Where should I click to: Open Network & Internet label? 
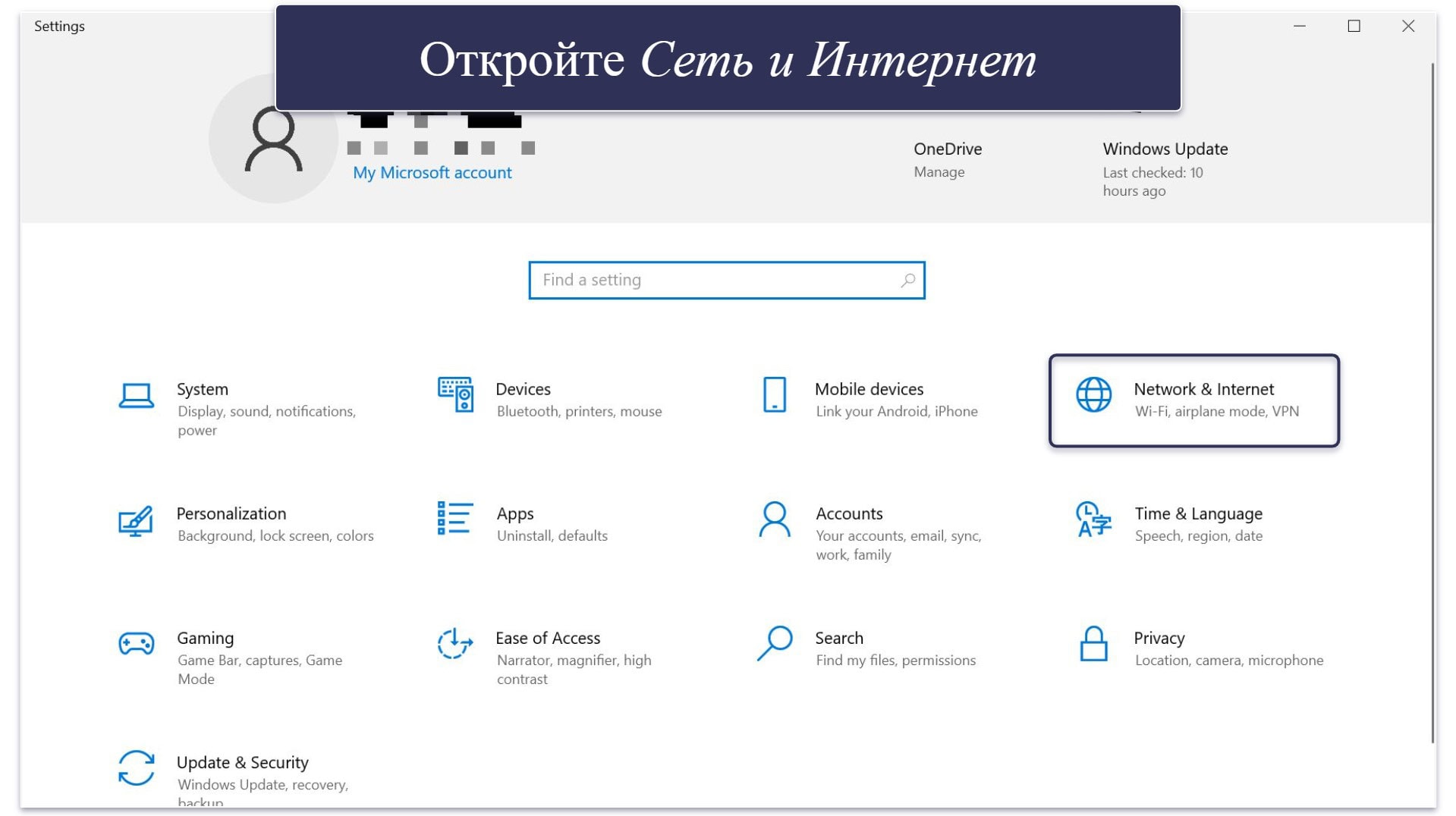coord(1203,389)
